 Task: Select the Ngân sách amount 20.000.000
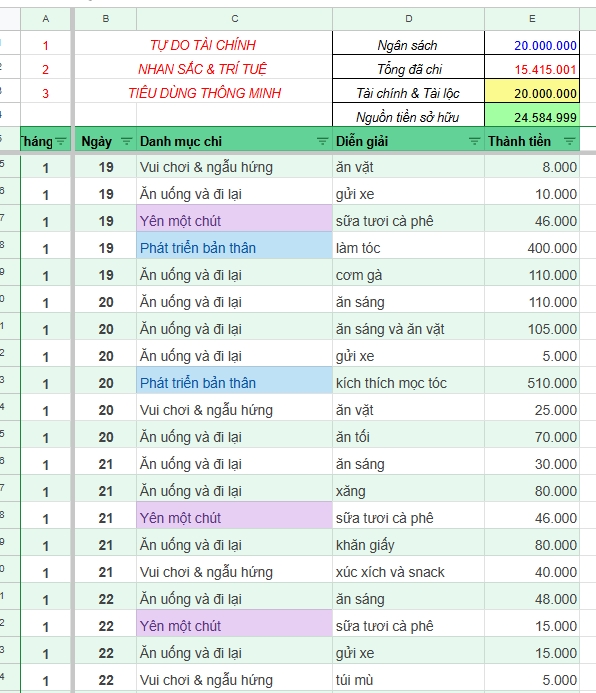pos(532,43)
